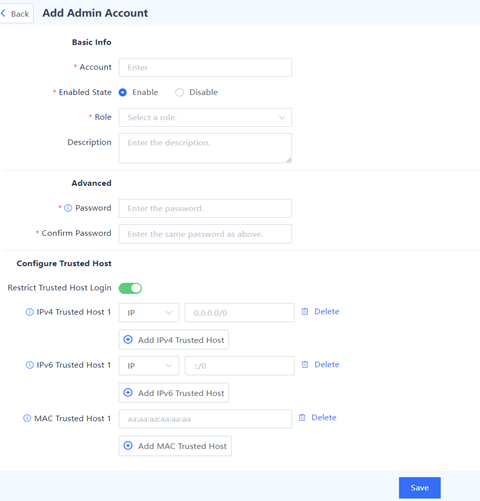Click the IPv4 Trusted Host info icon
Screen dimensions: 480x501
30,312
